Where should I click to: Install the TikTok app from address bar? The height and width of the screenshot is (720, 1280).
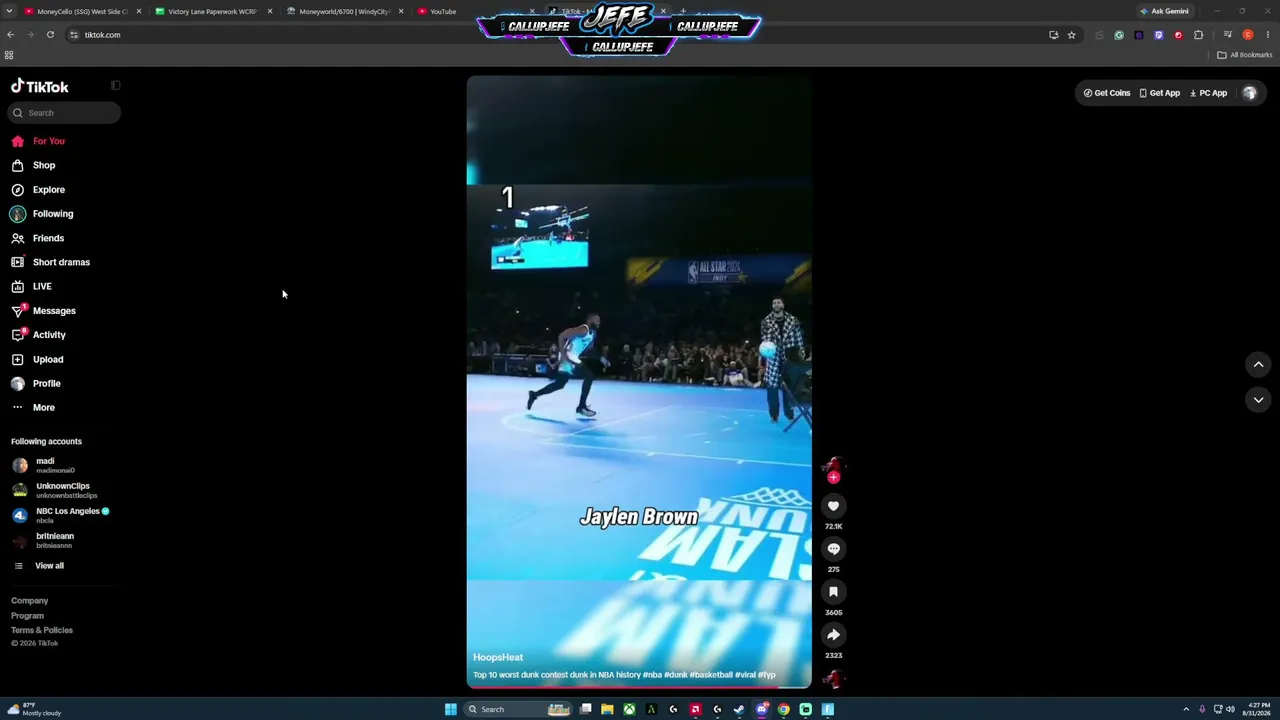[1053, 35]
